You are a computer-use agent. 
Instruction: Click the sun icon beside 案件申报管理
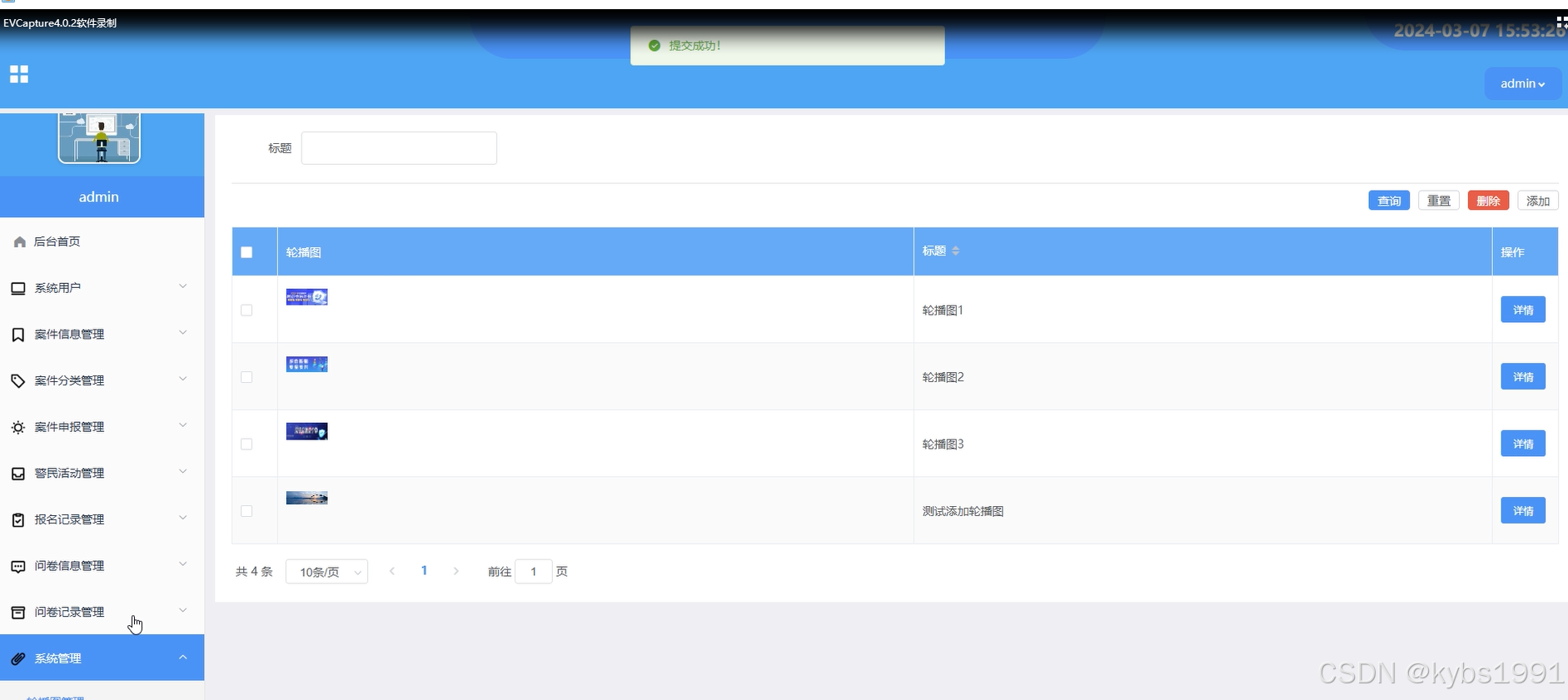point(18,427)
